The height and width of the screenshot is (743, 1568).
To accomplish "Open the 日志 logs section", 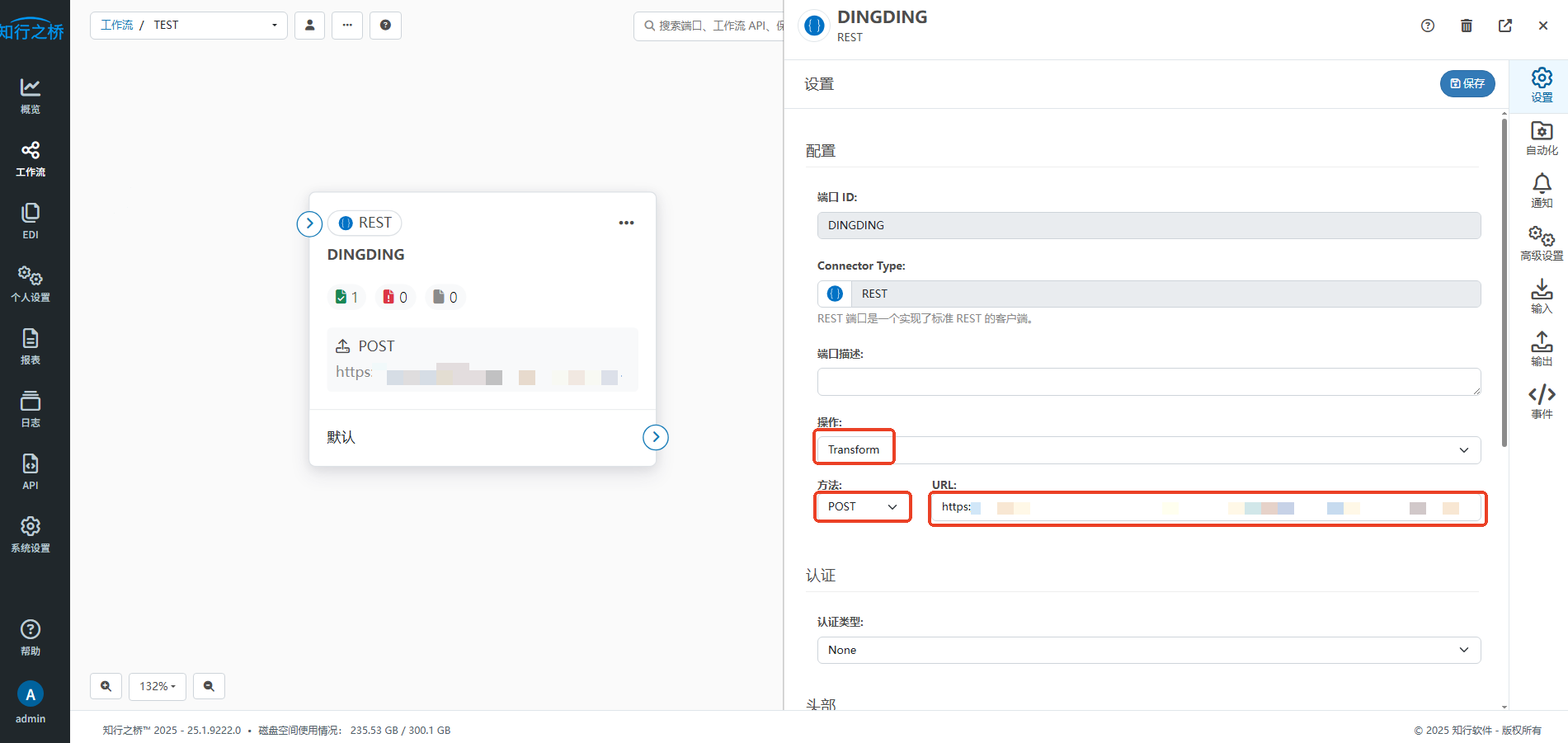I will tap(31, 409).
